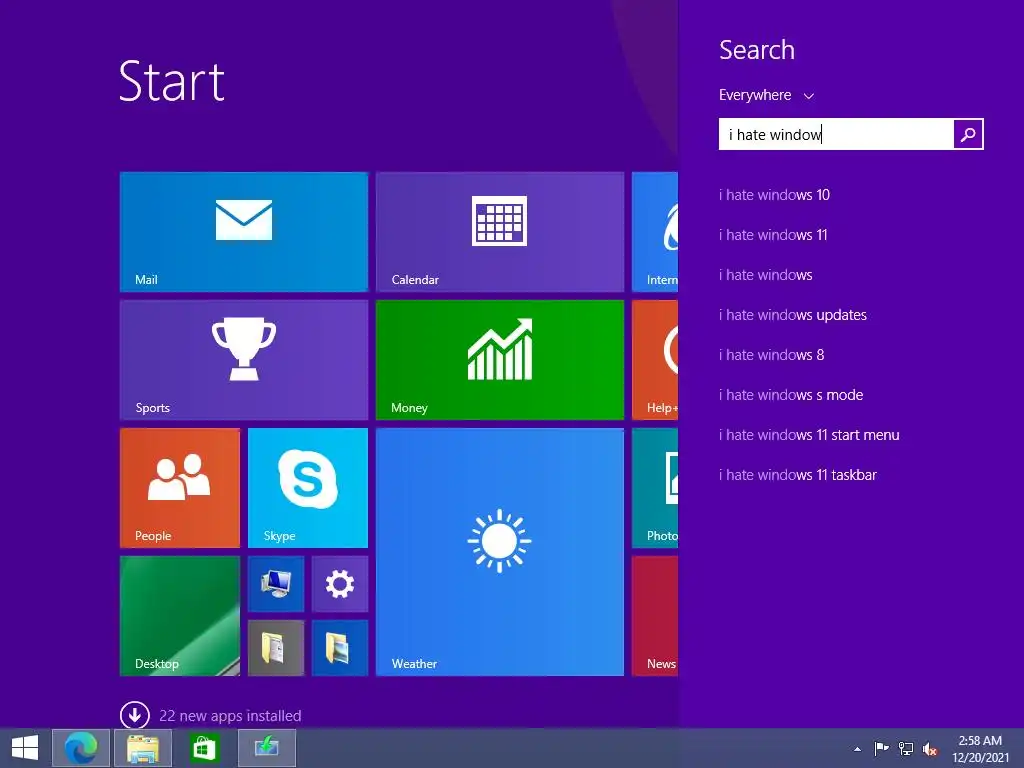Choose the plain "i hate windows" suggestion

(765, 275)
